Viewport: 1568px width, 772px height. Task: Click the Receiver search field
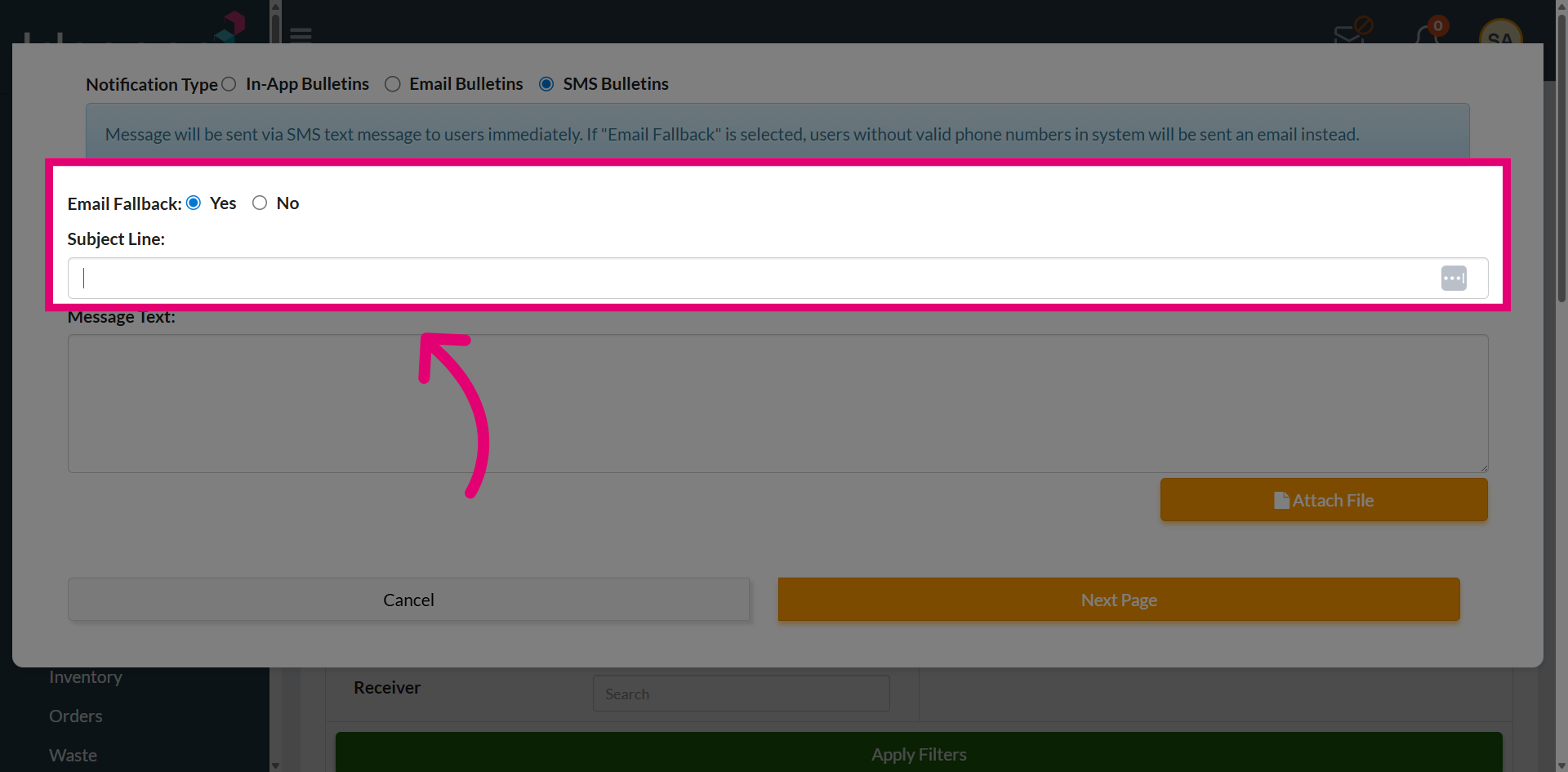[741, 694]
